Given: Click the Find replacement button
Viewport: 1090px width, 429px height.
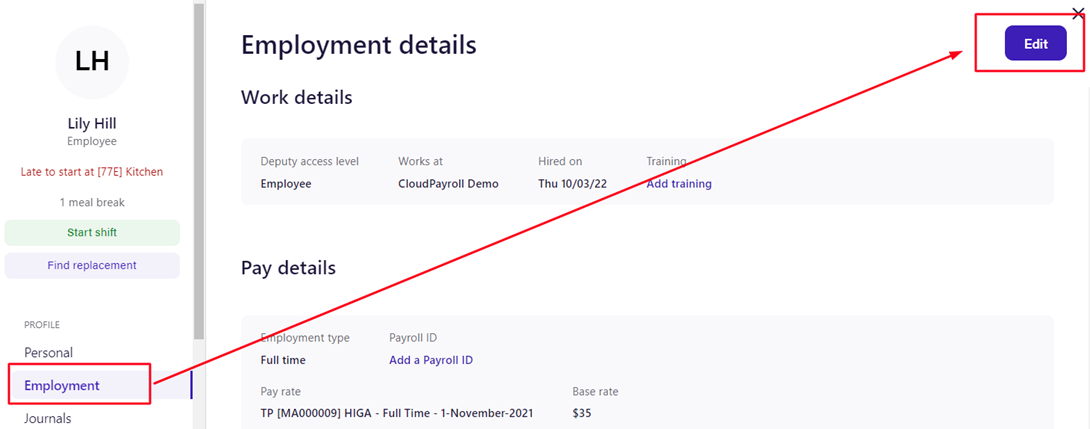Looking at the screenshot, I should (x=92, y=266).
